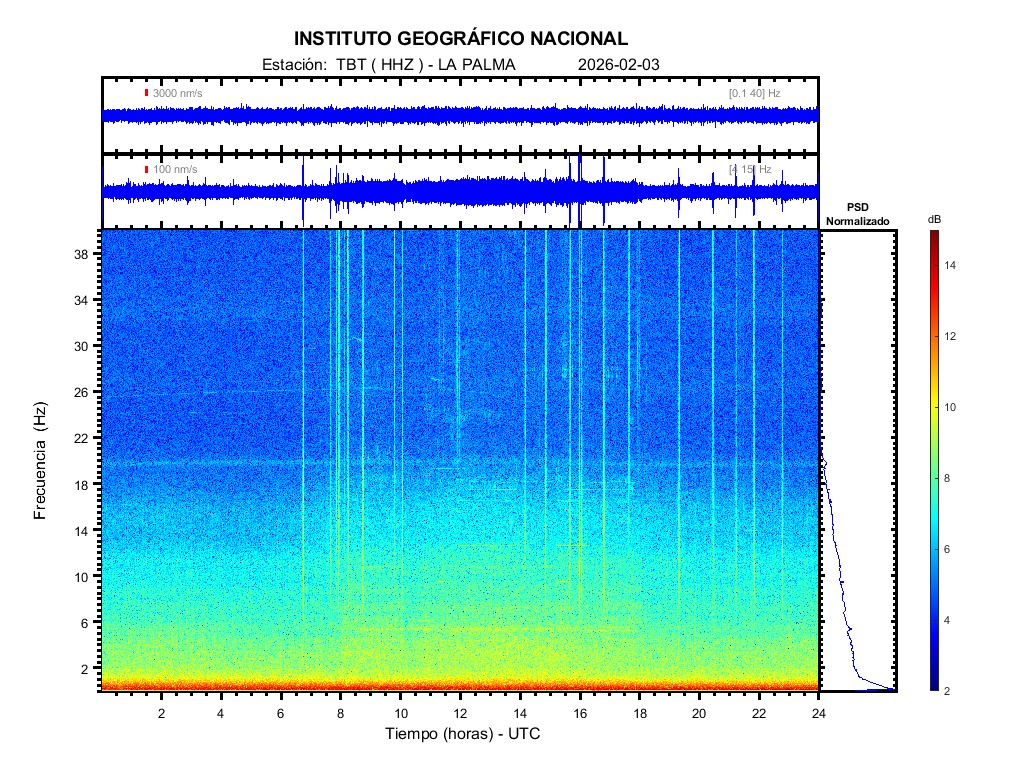Screen dimensions: 1024x768
Task: Click the date 2026-02-03 in the header
Action: point(618,65)
